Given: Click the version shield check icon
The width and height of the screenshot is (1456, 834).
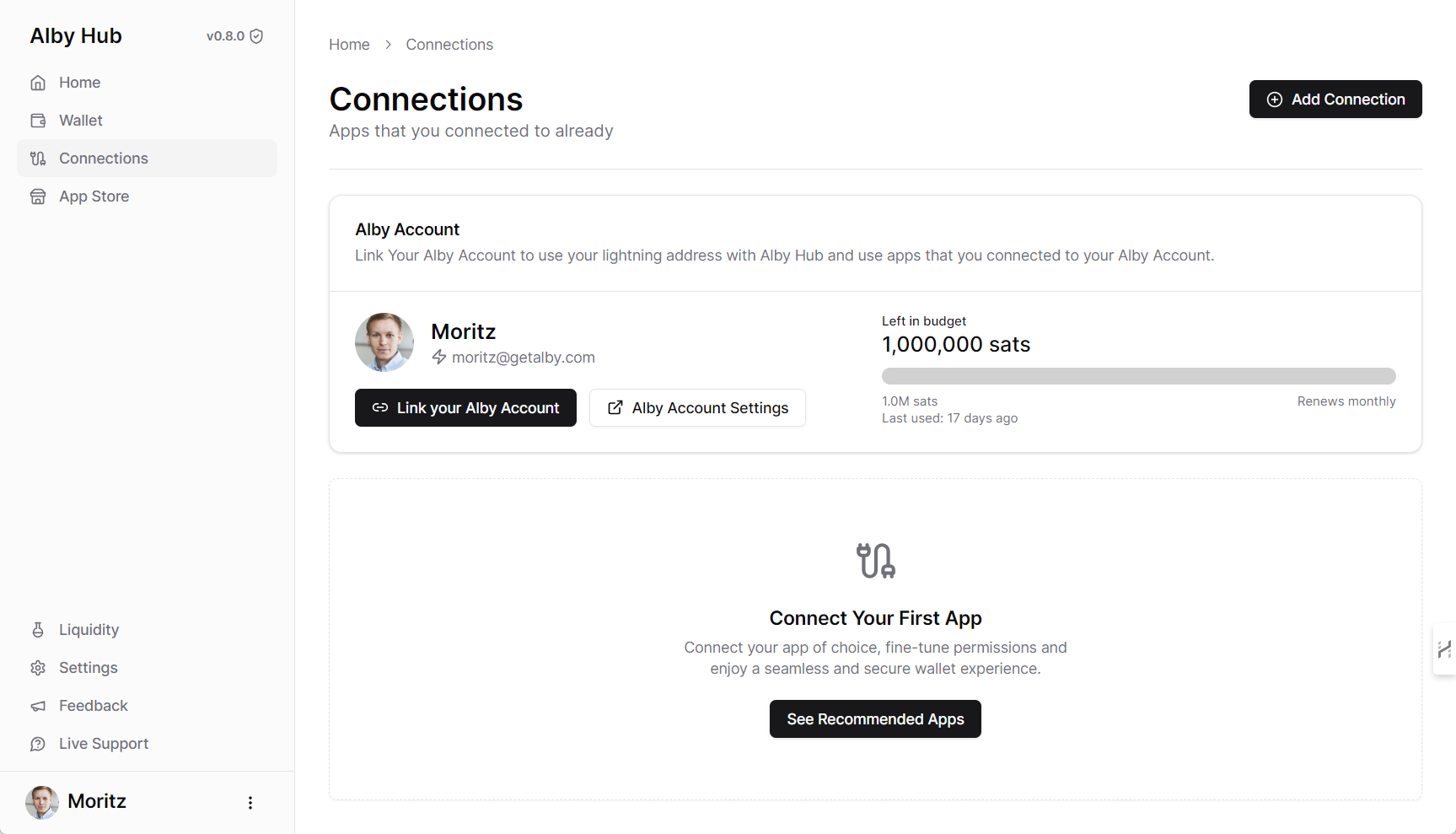Looking at the screenshot, I should [257, 36].
